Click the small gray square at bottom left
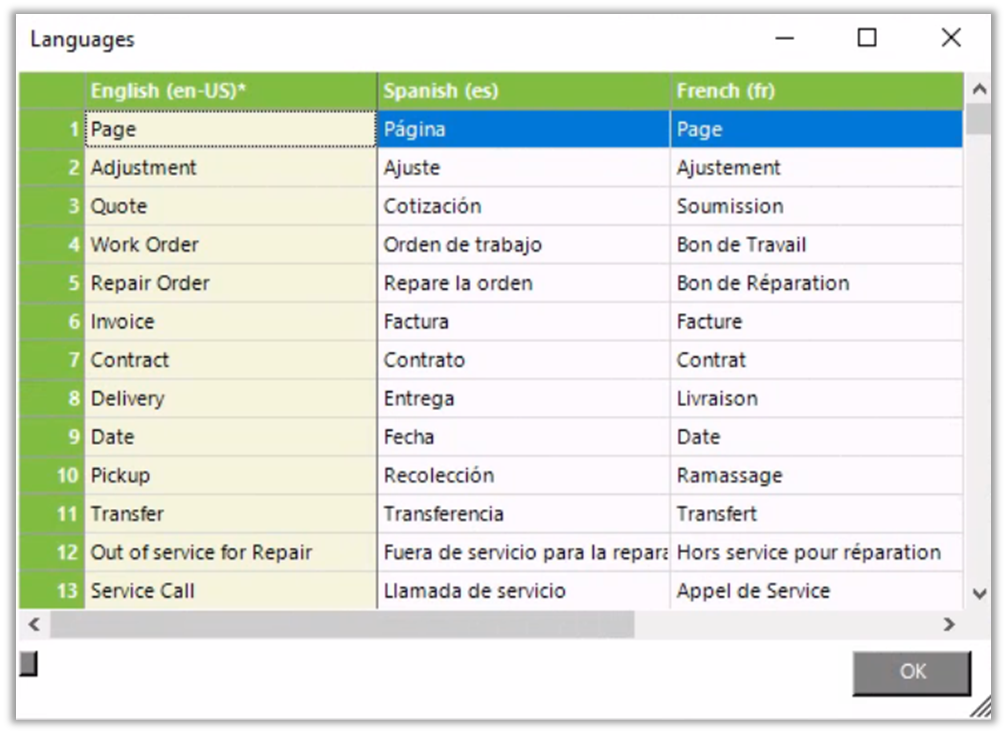1007x734 pixels. click(28, 663)
